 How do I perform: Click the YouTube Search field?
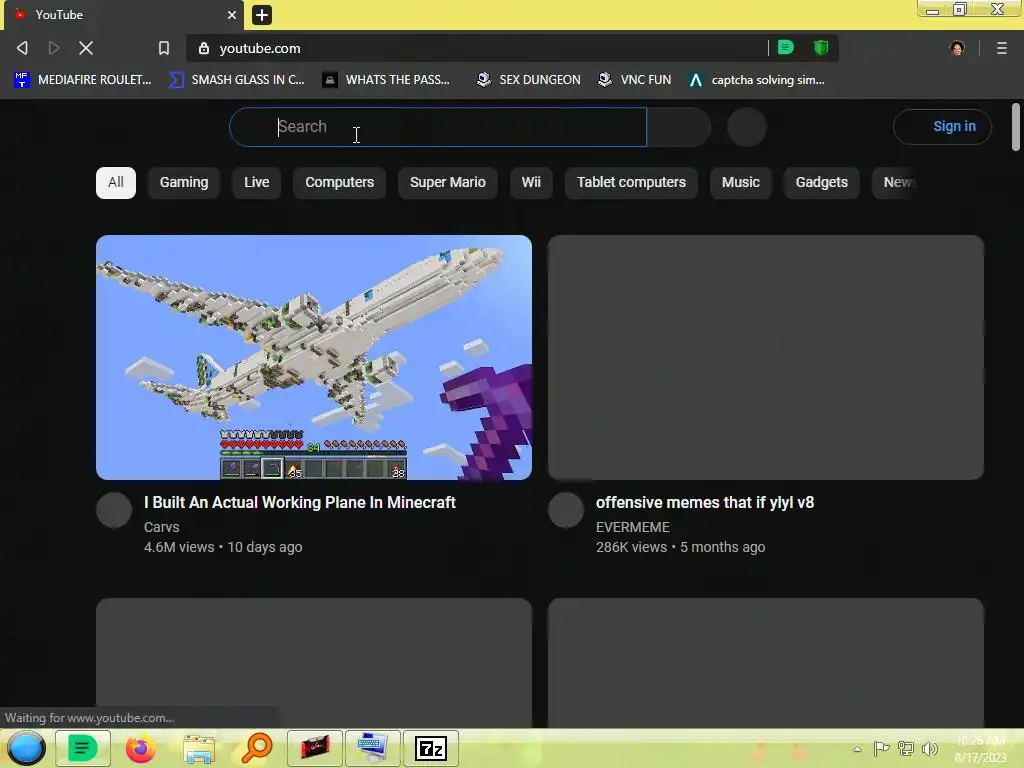438,127
